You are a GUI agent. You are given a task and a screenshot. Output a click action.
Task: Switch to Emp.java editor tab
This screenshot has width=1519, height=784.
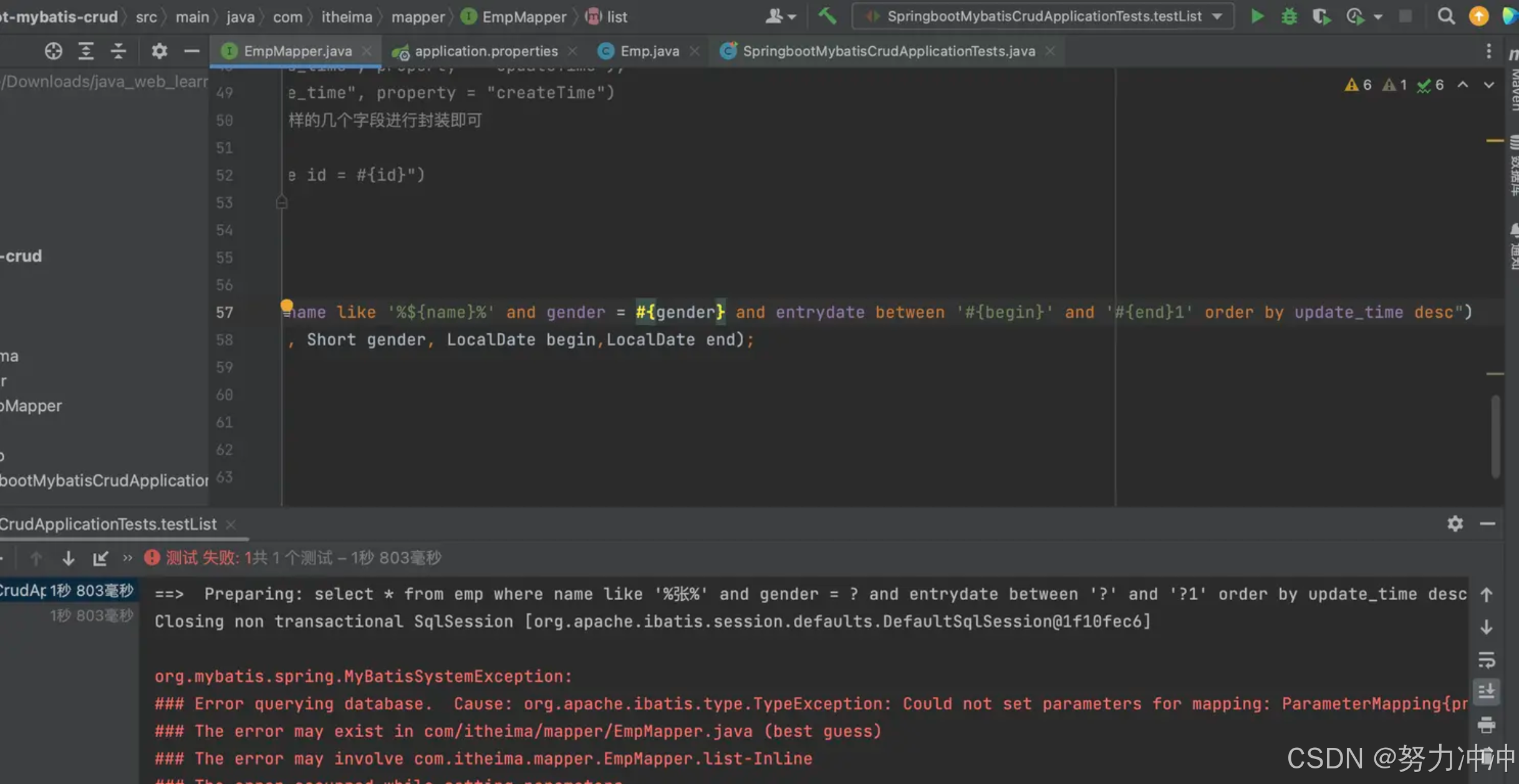(x=649, y=51)
